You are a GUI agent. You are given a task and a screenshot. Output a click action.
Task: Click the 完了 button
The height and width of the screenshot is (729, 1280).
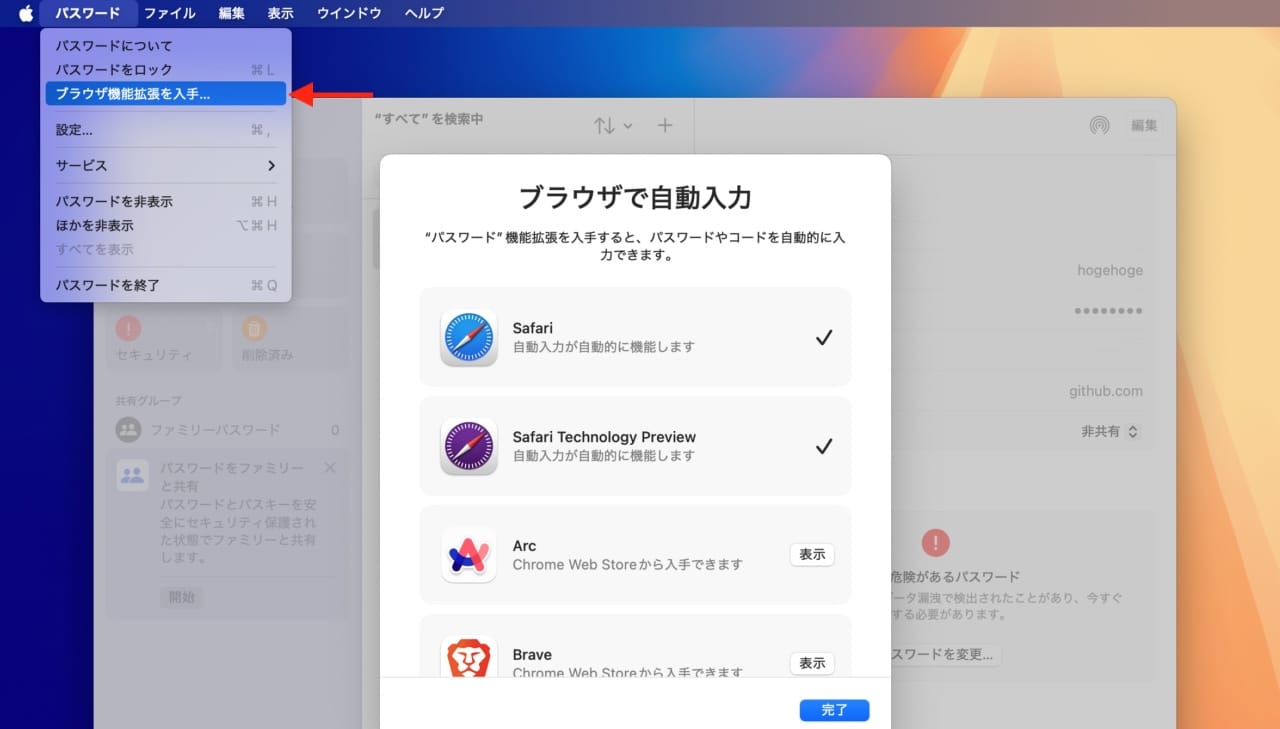[834, 710]
